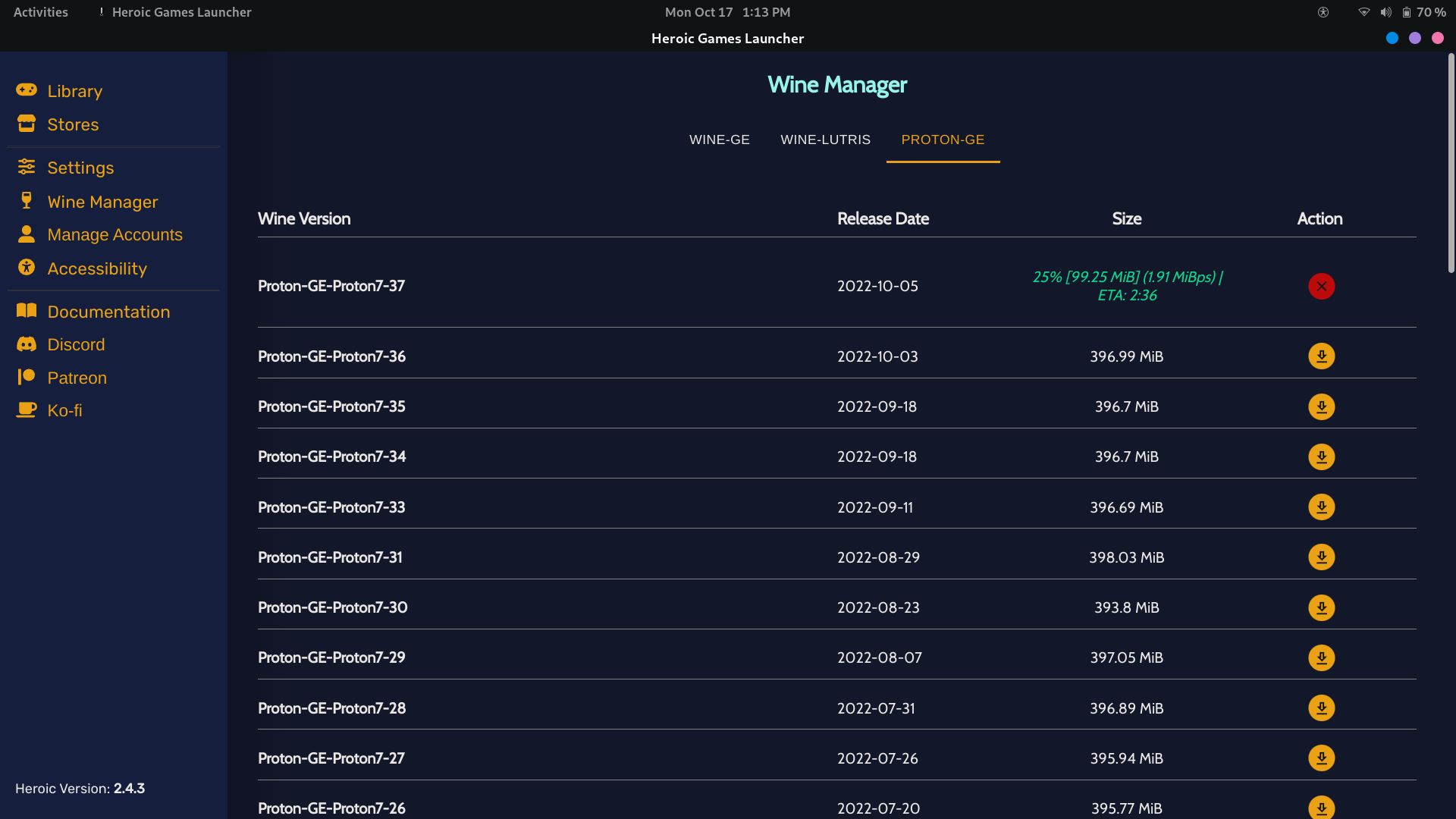Open system volume tray icon
The image size is (1456, 819).
[x=1385, y=12]
